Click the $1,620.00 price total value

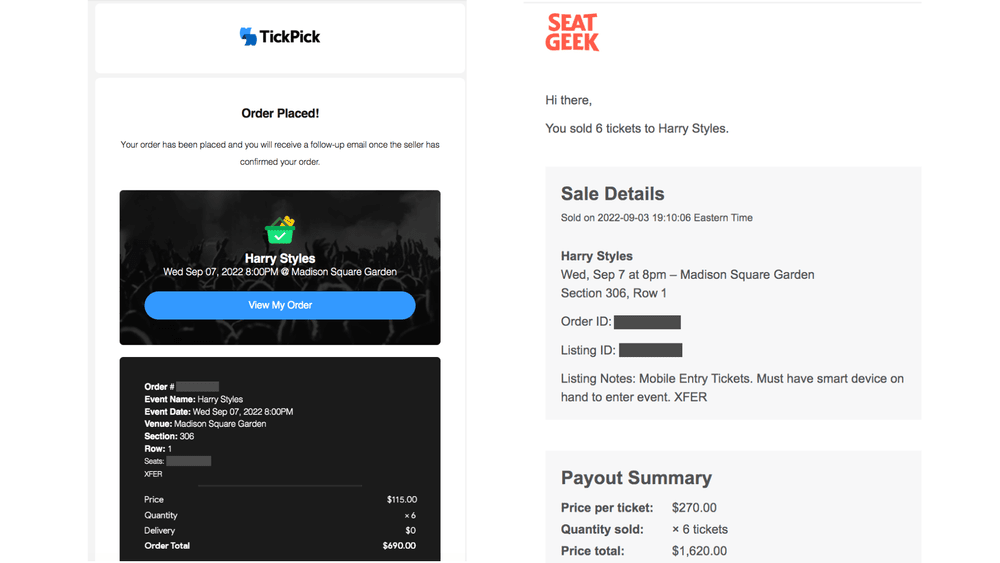(699, 551)
